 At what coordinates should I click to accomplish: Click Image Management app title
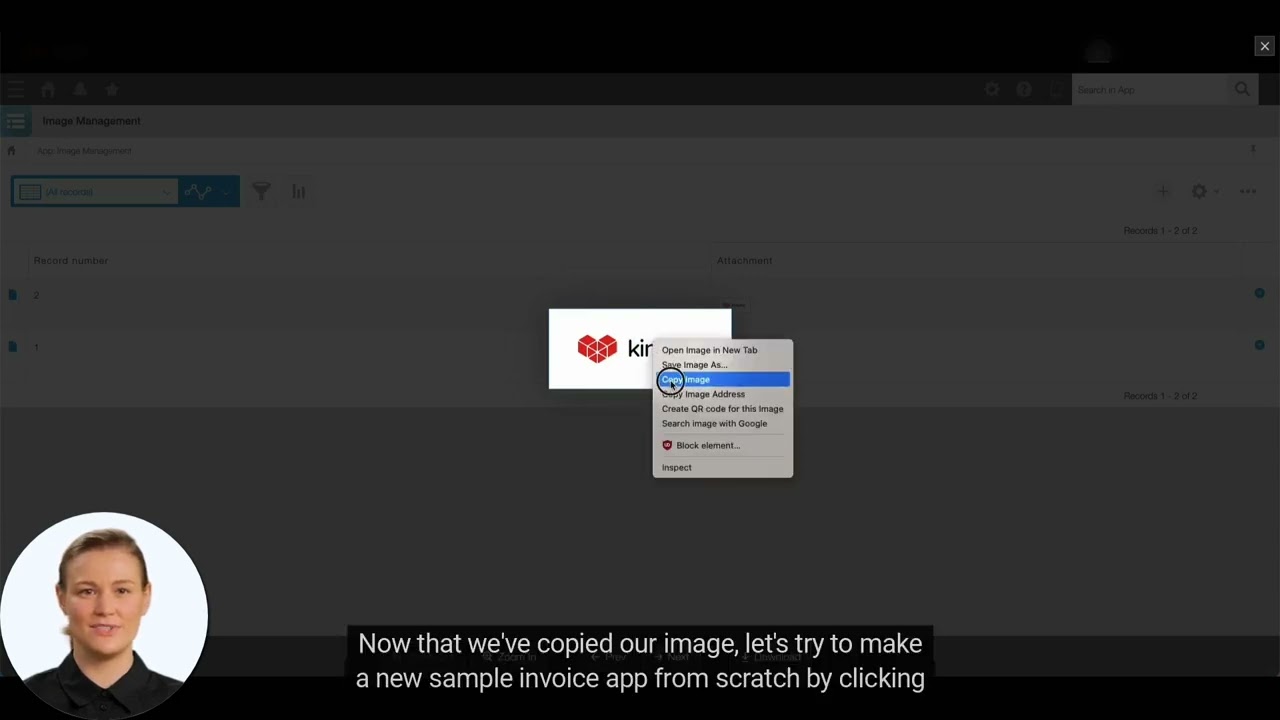(91, 121)
